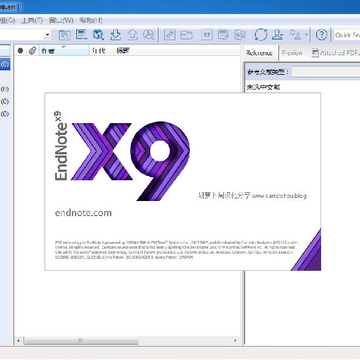Viewport: 360px width, 360px height.
Task: Click the Return to Word Processor icon
Action: coord(240,35)
